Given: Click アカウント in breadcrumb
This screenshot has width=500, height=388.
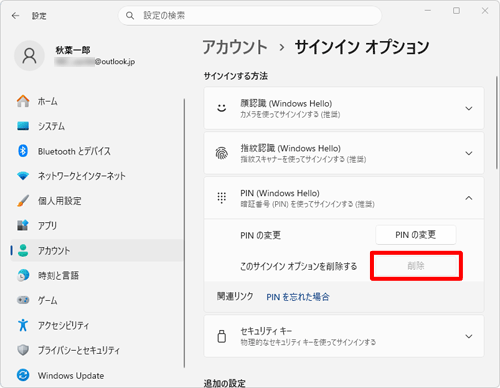Looking at the screenshot, I should pyautogui.click(x=235, y=47).
